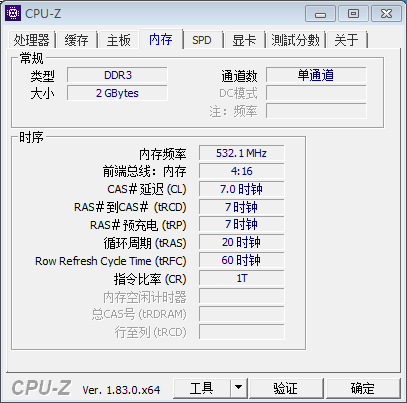Click the 大小 label
Image resolution: width=407 pixels, height=403 pixels.
[42, 94]
